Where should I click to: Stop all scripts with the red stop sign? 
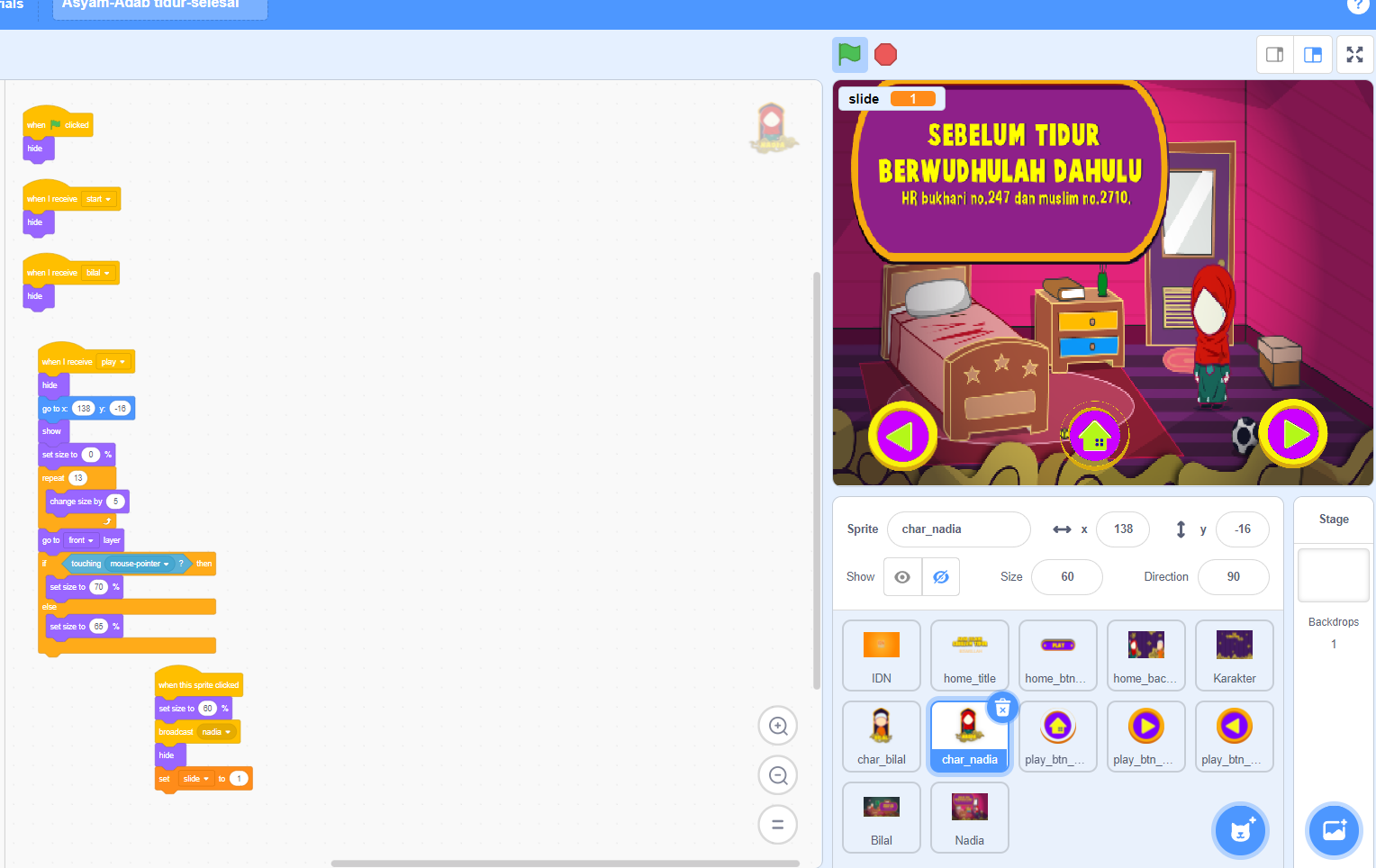click(x=885, y=54)
